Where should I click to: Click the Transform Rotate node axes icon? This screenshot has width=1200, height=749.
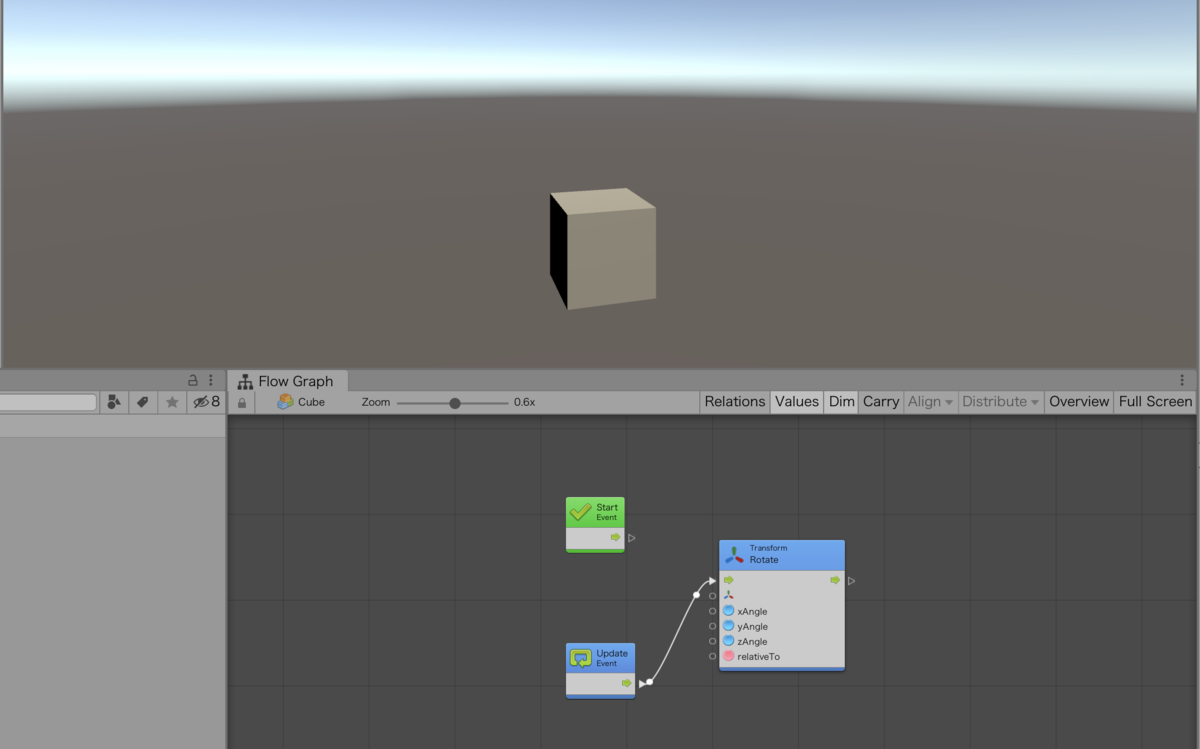[735, 554]
